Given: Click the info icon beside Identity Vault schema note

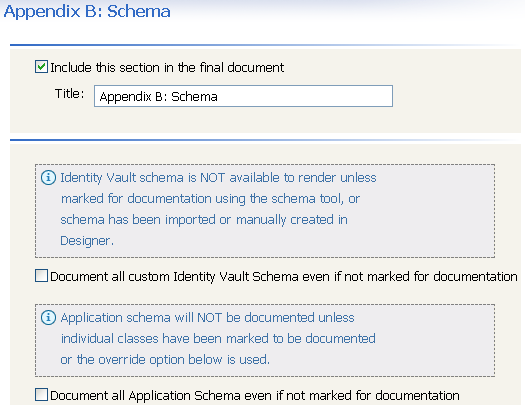Looking at the screenshot, I should point(48,177).
